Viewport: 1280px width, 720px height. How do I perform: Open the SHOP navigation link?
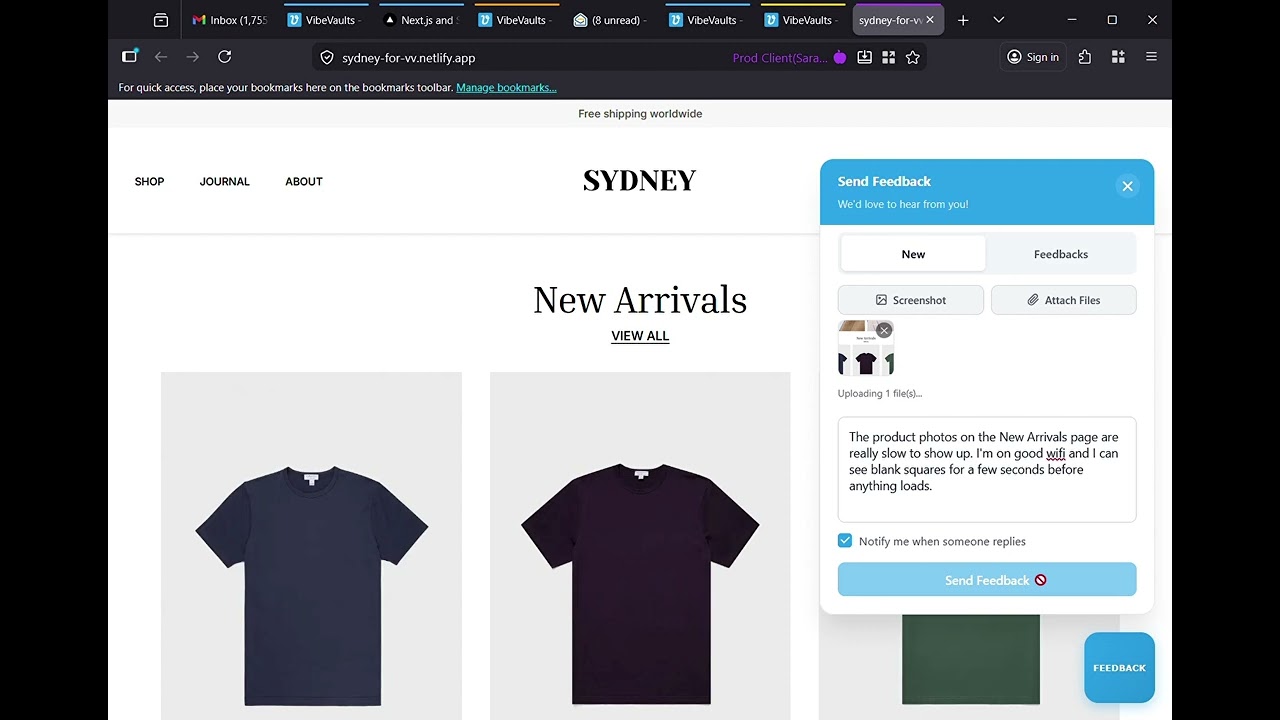pyautogui.click(x=149, y=181)
